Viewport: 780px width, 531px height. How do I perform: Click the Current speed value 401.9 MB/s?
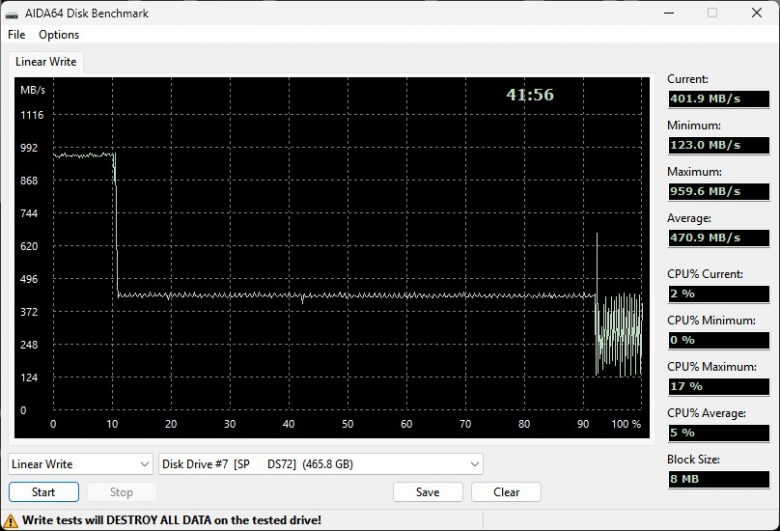[719, 99]
